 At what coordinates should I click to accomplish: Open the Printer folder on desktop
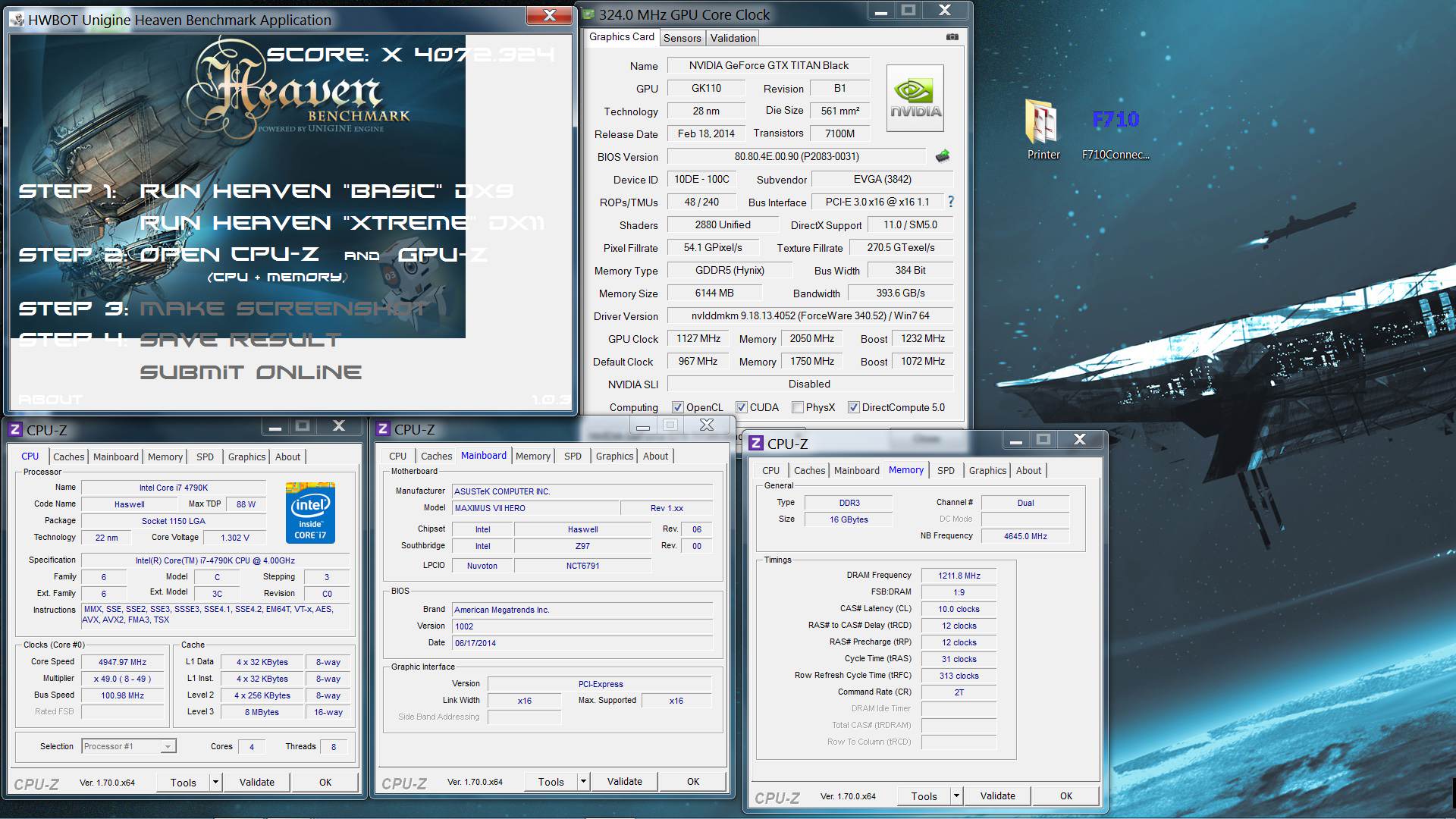point(1043,129)
